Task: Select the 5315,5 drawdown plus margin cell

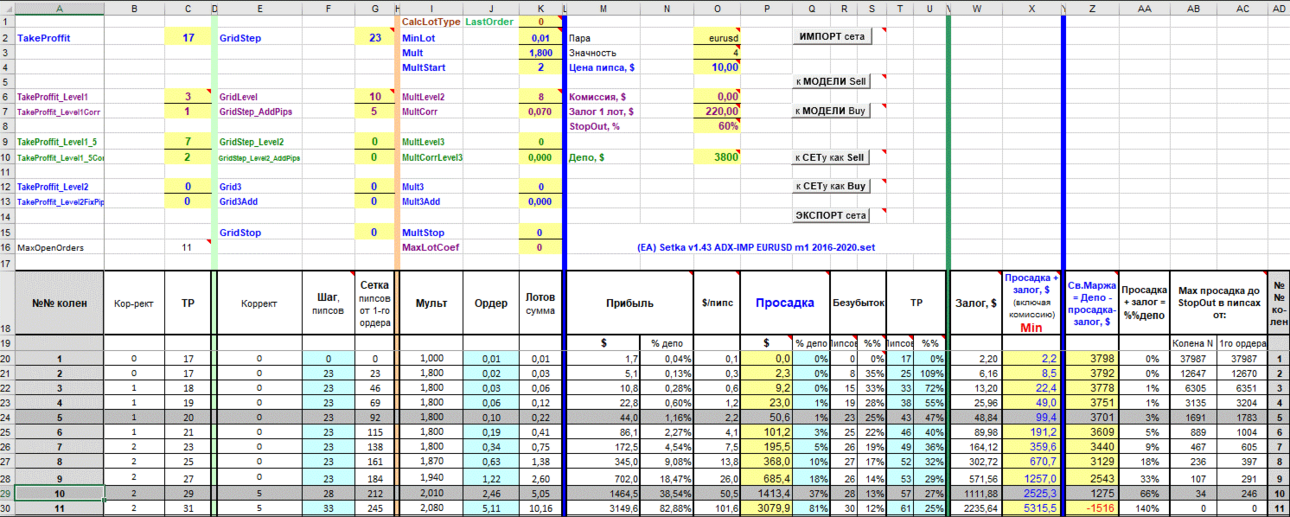Action: (1031, 507)
